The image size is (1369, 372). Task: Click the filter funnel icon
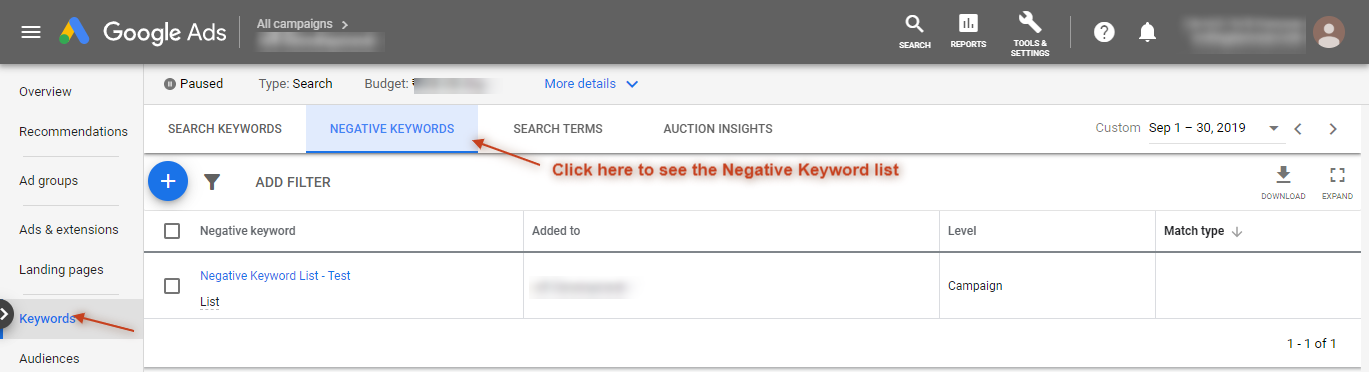coord(212,182)
